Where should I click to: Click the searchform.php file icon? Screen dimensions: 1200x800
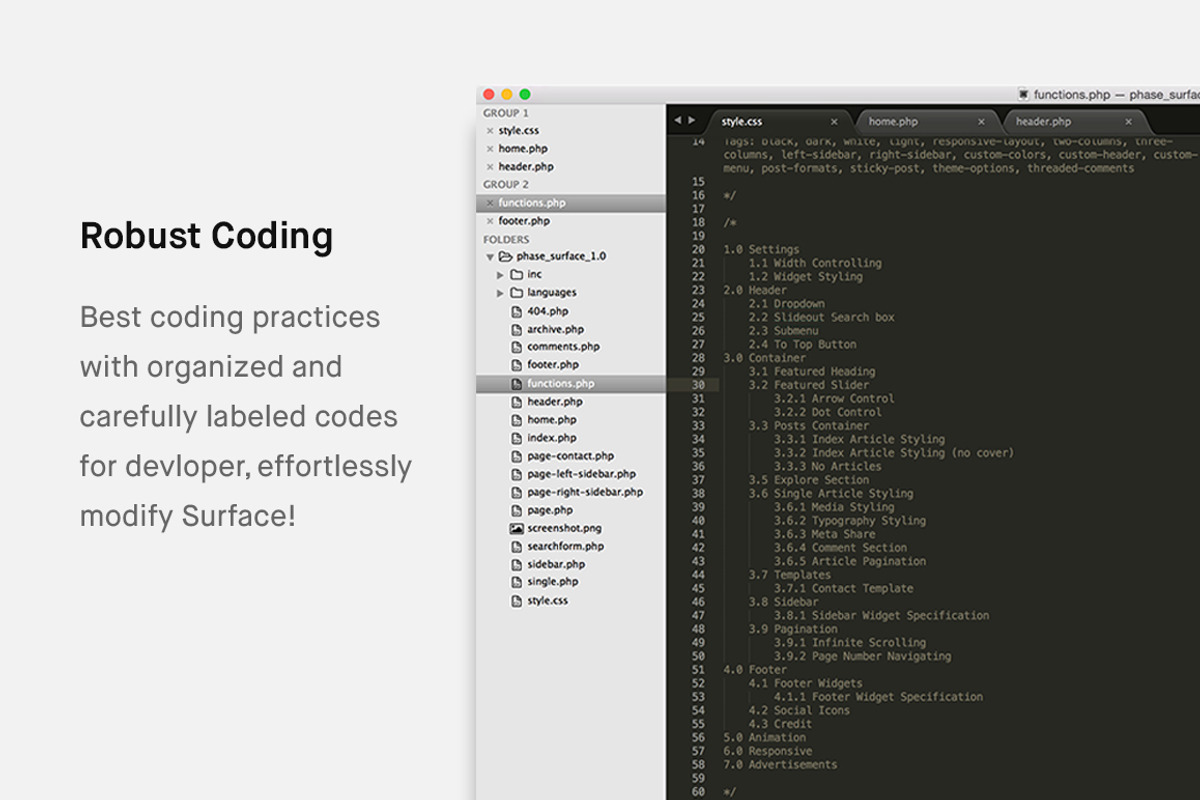click(516, 546)
